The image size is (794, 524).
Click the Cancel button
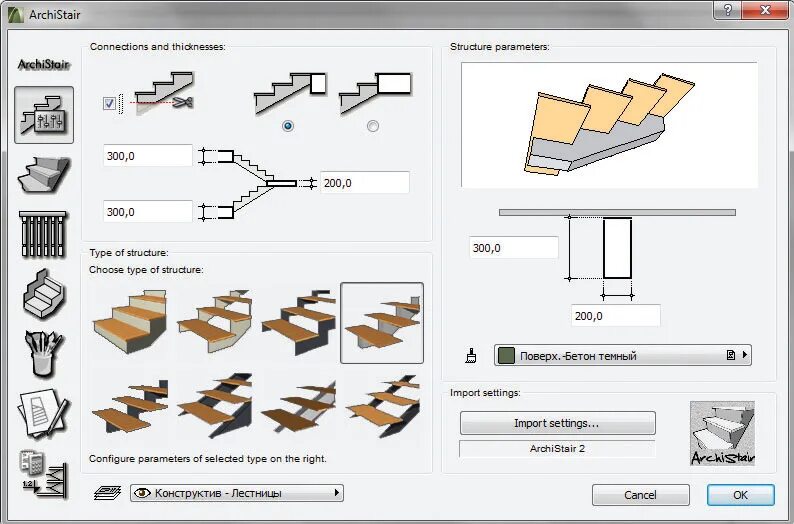pos(641,495)
